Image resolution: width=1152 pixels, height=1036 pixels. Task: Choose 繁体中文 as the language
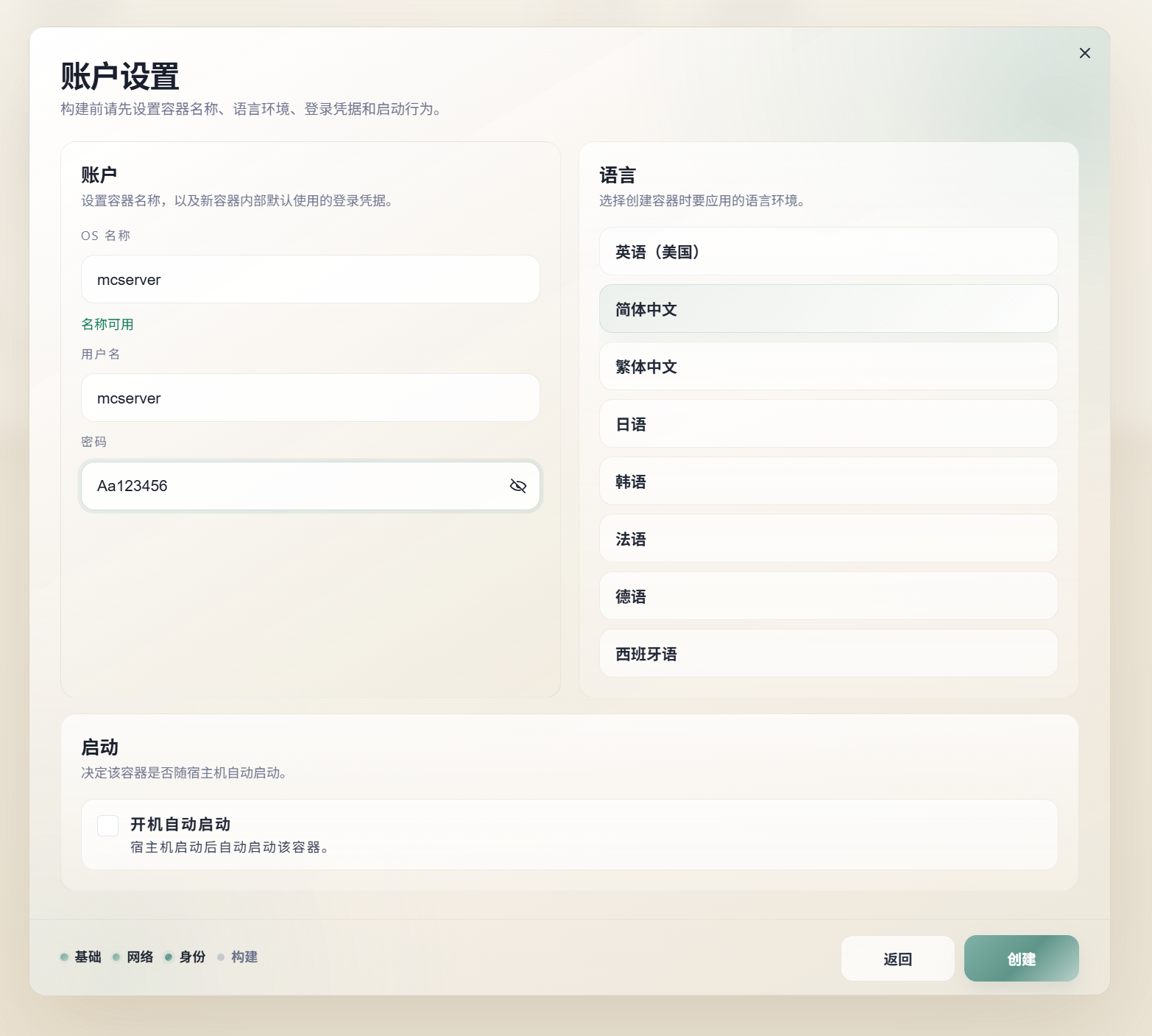(828, 367)
